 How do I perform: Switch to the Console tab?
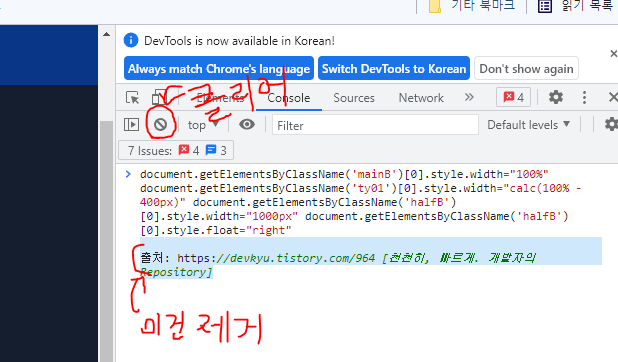[289, 98]
